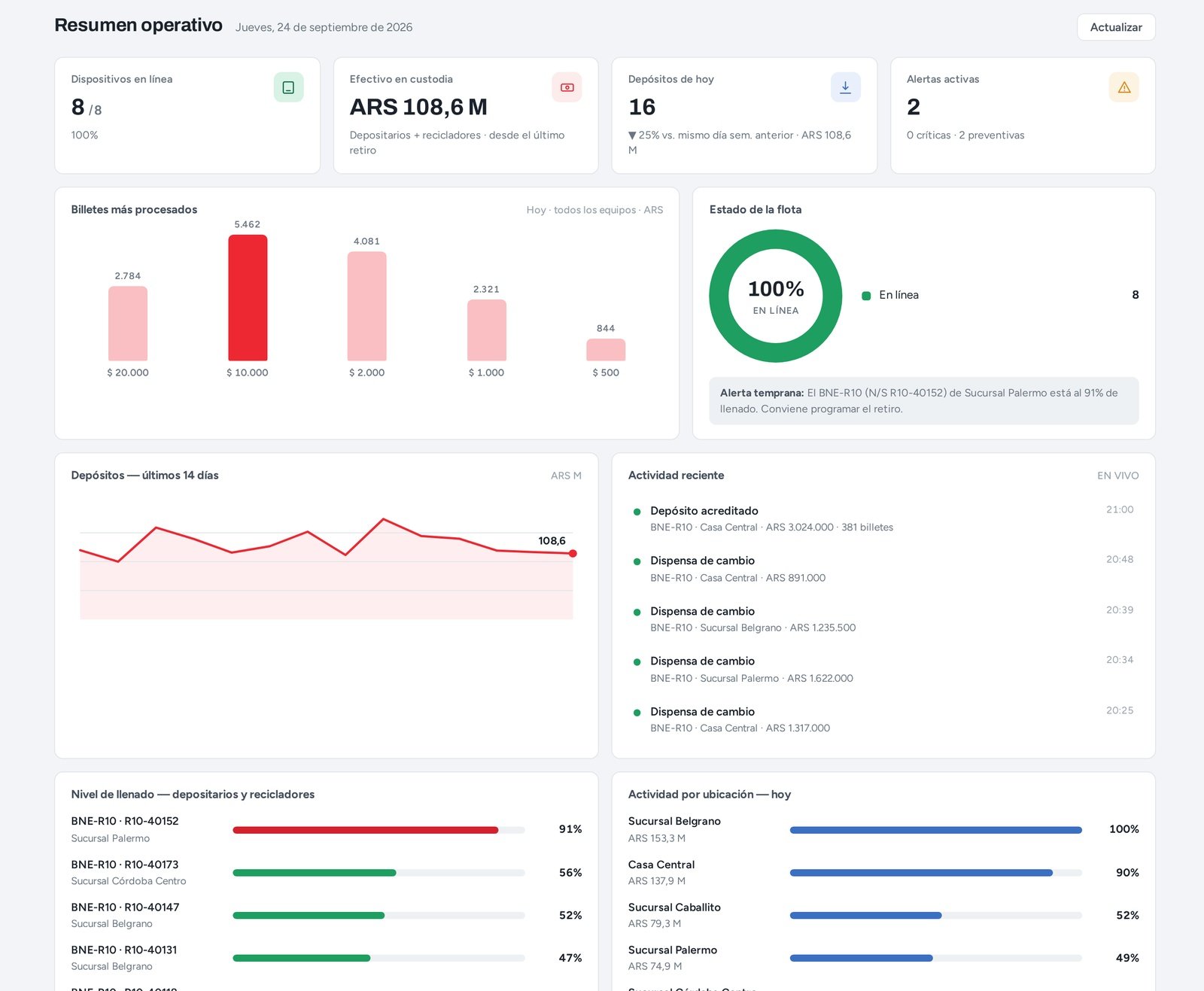The width and height of the screenshot is (1204, 991).
Task: Click the ARS 108,6 M custody value
Action: point(418,108)
